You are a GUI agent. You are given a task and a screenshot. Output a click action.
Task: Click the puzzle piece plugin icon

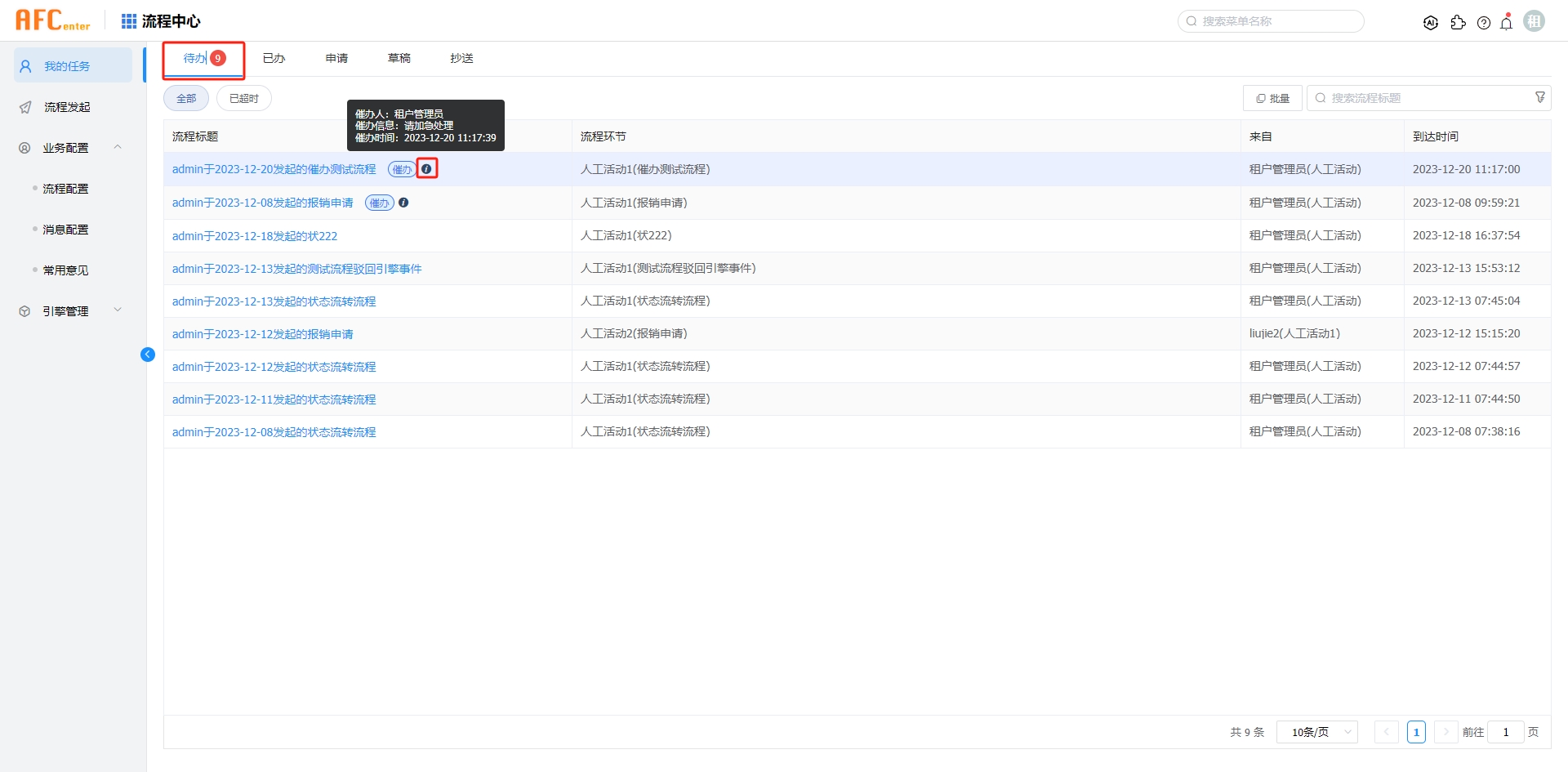(1458, 23)
